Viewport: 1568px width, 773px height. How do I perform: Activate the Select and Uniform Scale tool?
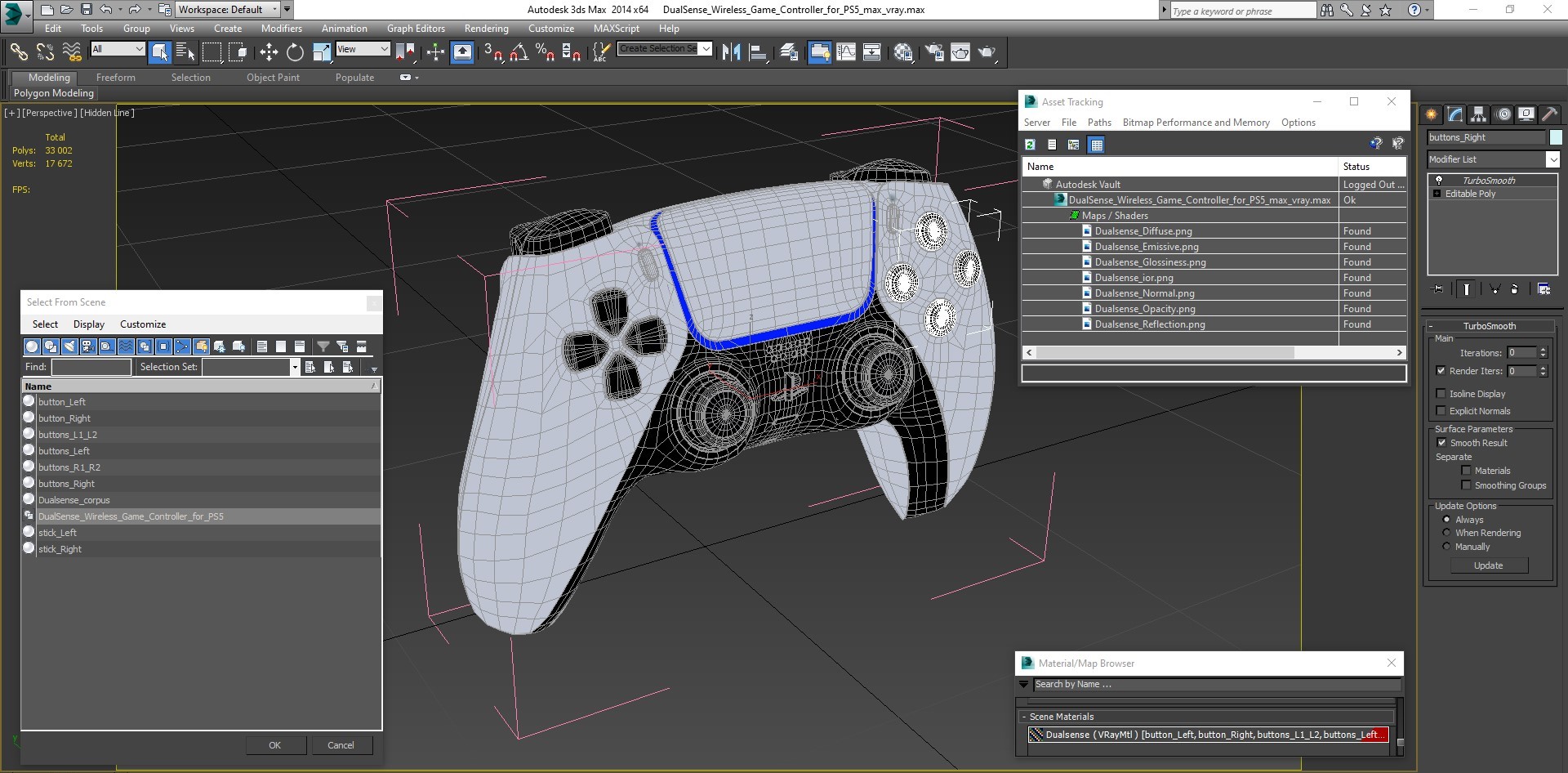322,52
